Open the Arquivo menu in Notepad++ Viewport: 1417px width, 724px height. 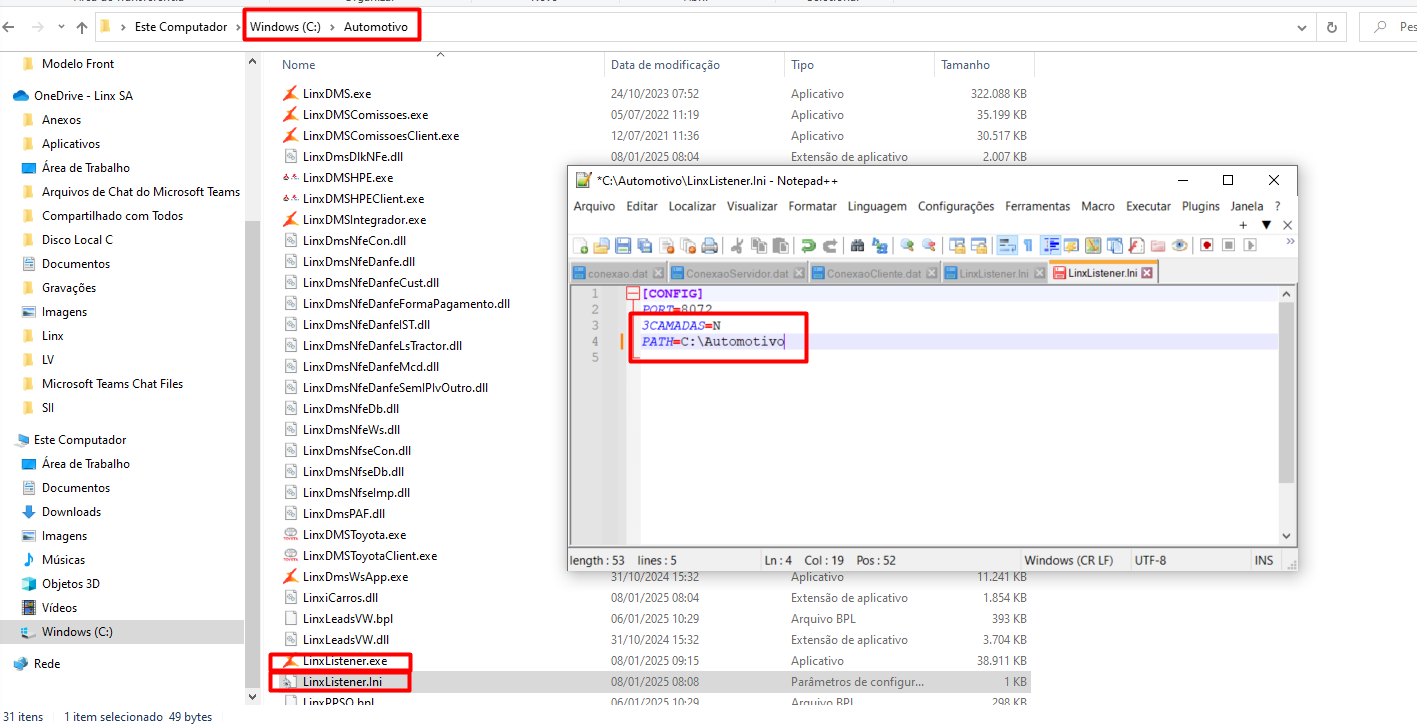click(594, 206)
